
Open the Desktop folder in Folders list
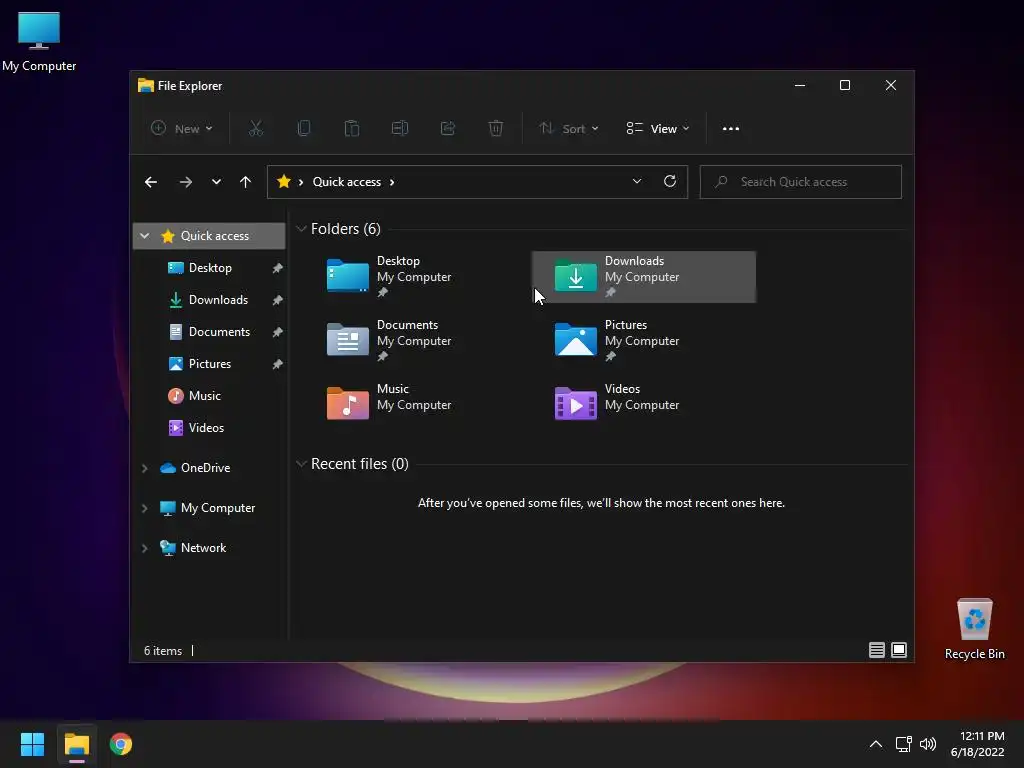coord(418,276)
